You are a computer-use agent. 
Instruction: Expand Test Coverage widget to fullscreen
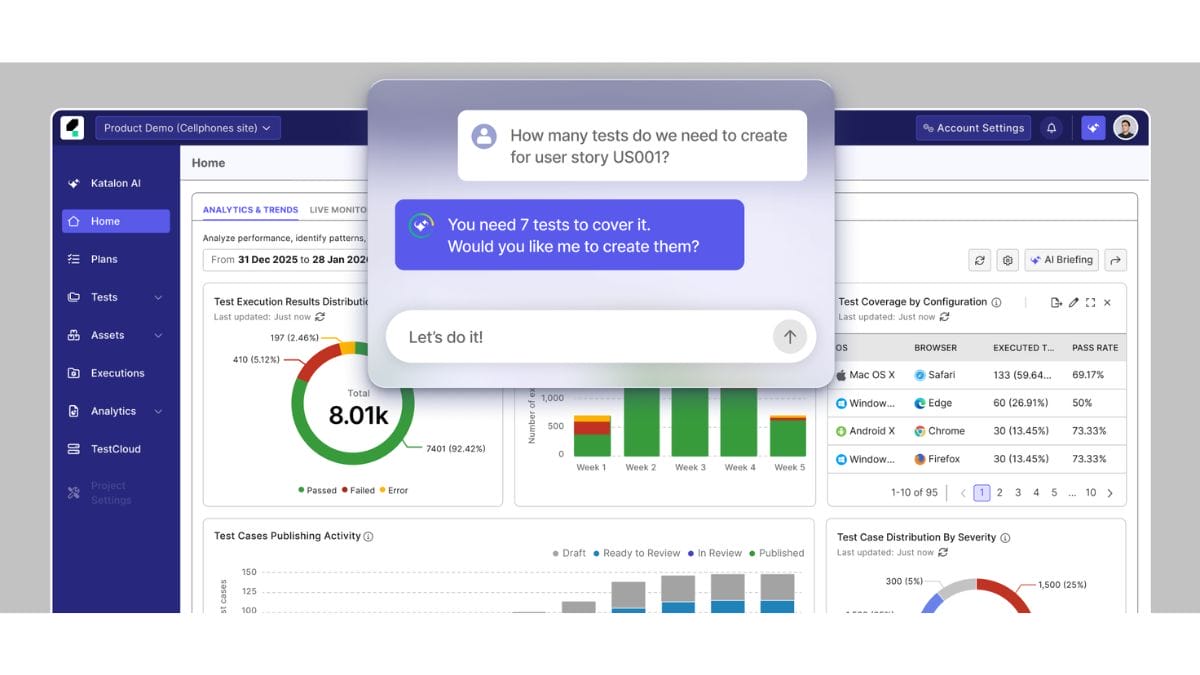click(x=1090, y=302)
